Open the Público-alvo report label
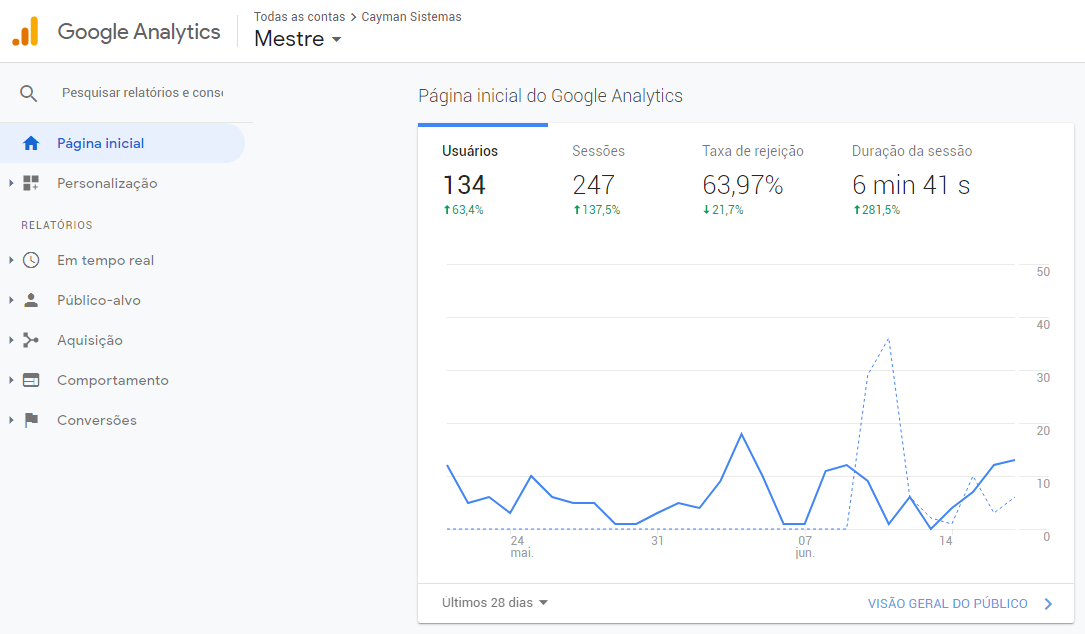This screenshot has height=634, width=1085. tap(99, 300)
